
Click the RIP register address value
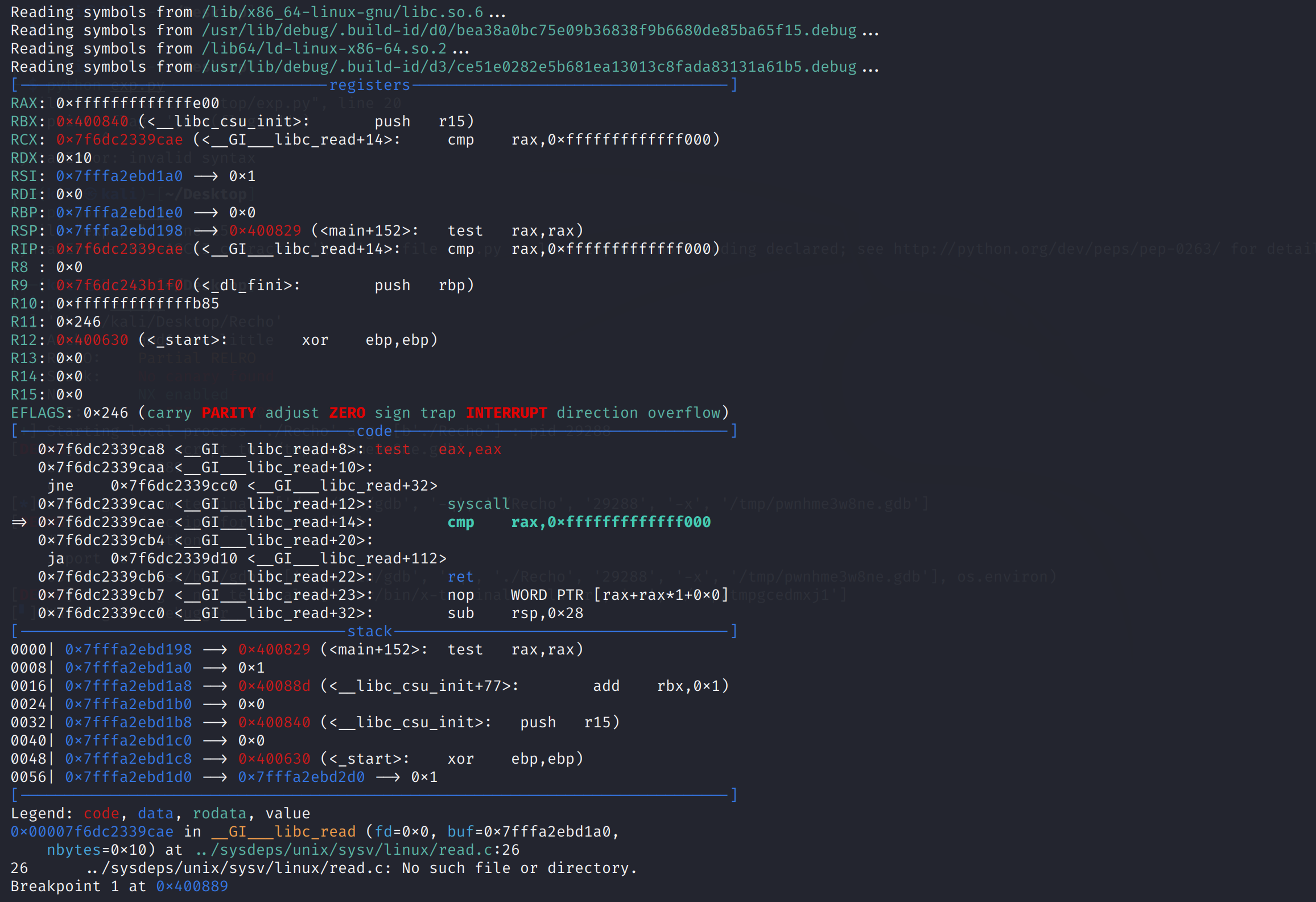click(x=119, y=249)
